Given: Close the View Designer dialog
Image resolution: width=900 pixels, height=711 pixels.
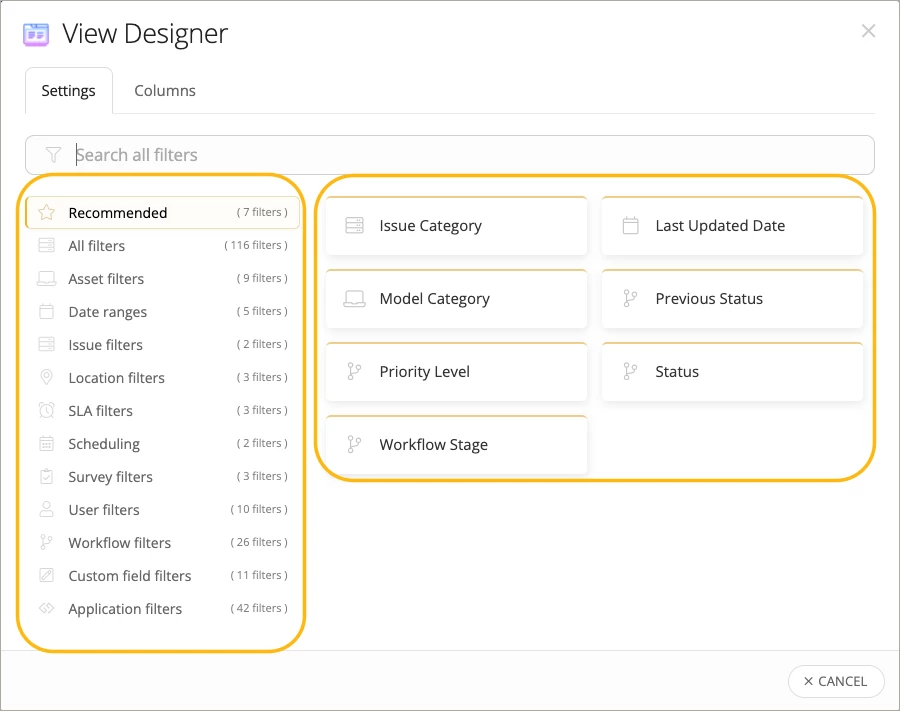Looking at the screenshot, I should [868, 31].
